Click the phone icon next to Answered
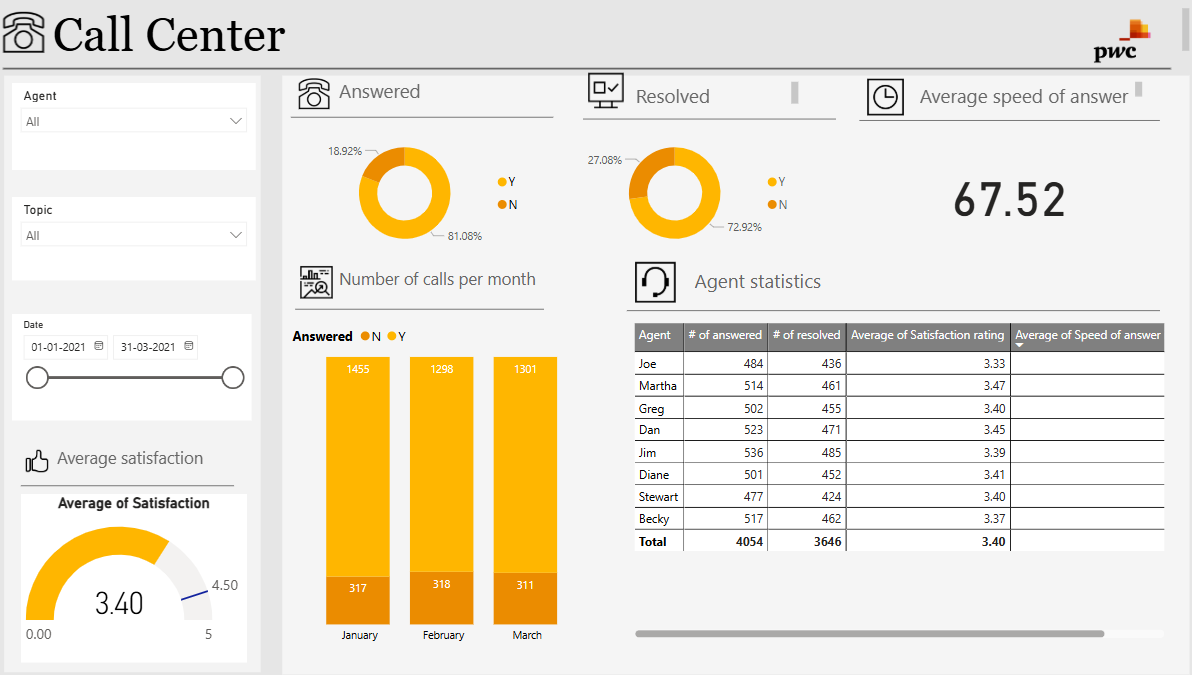Viewport: 1192px width, 675px height. pos(314,93)
